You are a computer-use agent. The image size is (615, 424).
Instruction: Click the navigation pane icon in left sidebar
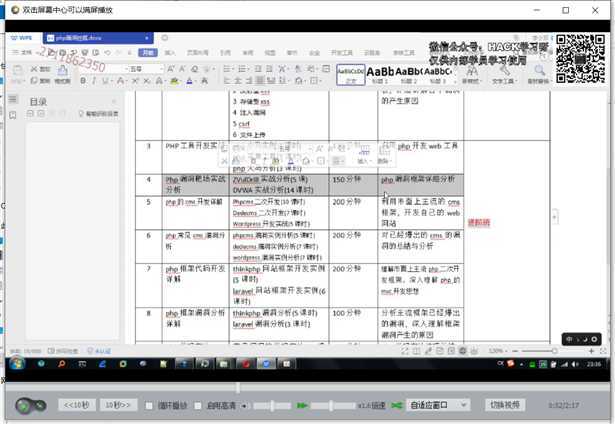(x=13, y=99)
